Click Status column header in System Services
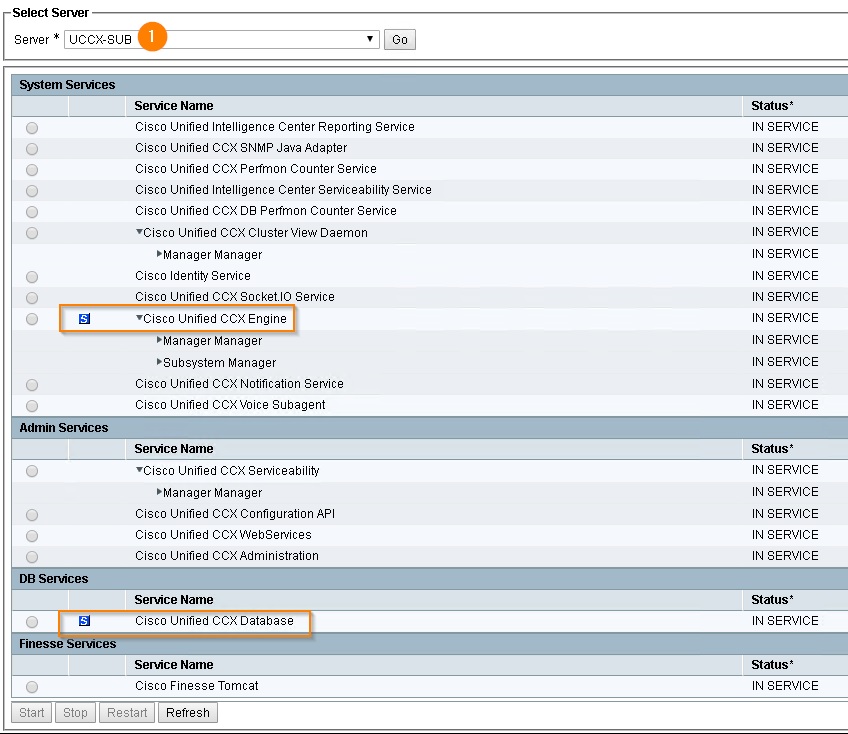This screenshot has width=848, height=734. pos(772,105)
